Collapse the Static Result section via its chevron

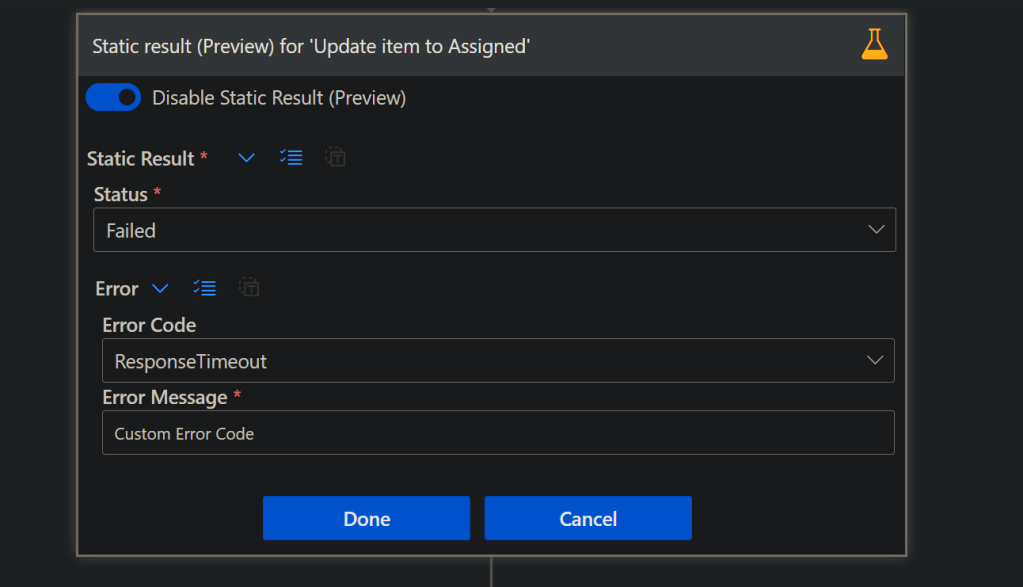[x=246, y=157]
